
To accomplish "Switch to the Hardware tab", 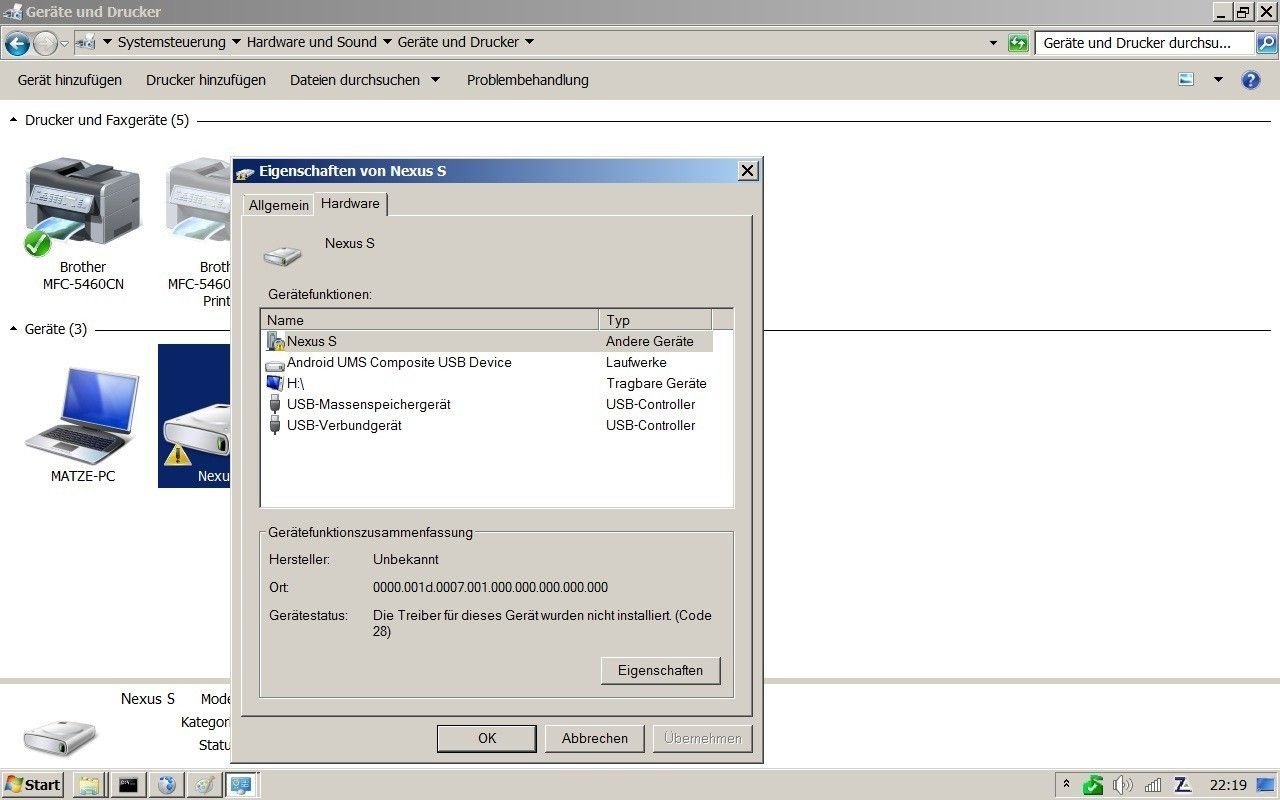I will click(350, 203).
